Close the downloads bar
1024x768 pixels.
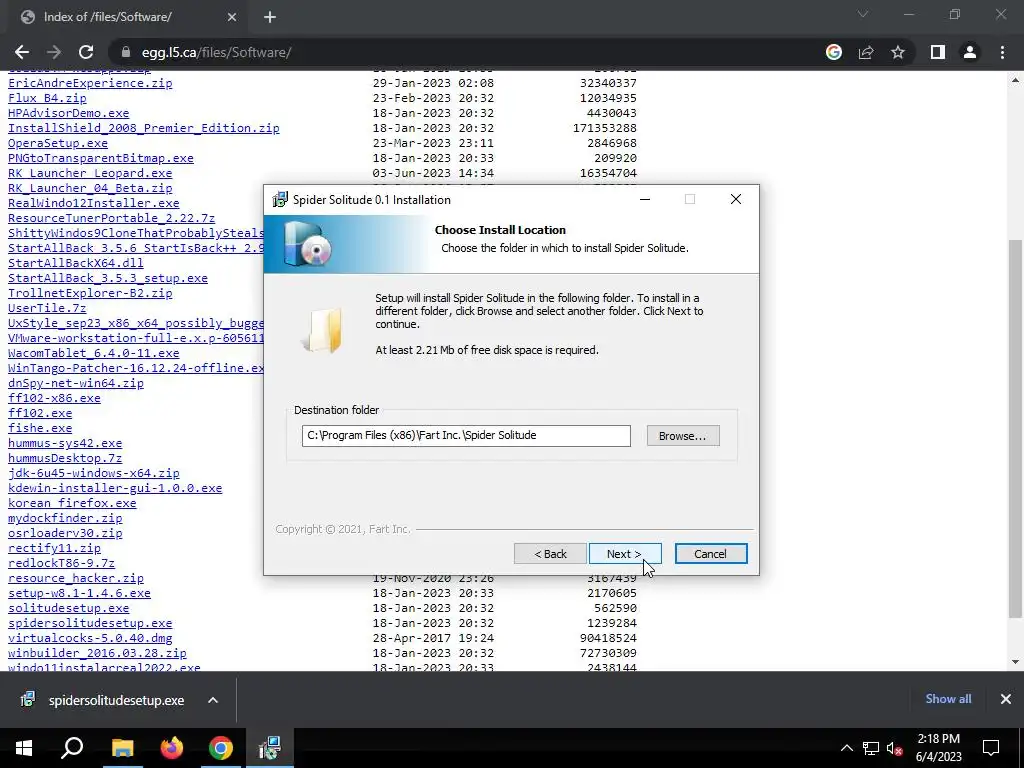point(1006,699)
